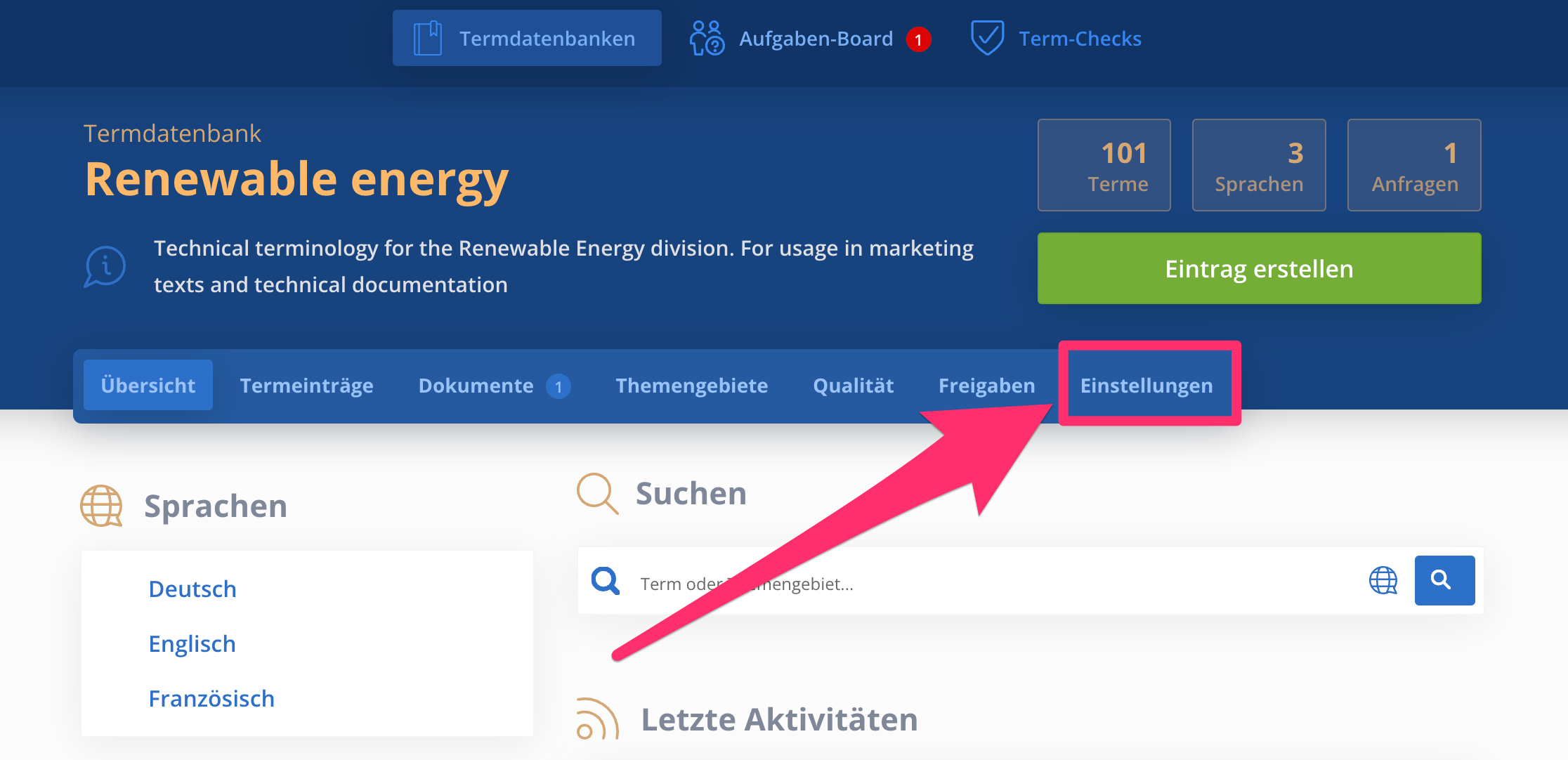The width and height of the screenshot is (1568, 760).
Task: Click the globe icon next to Sprachen heading
Action: (x=102, y=506)
